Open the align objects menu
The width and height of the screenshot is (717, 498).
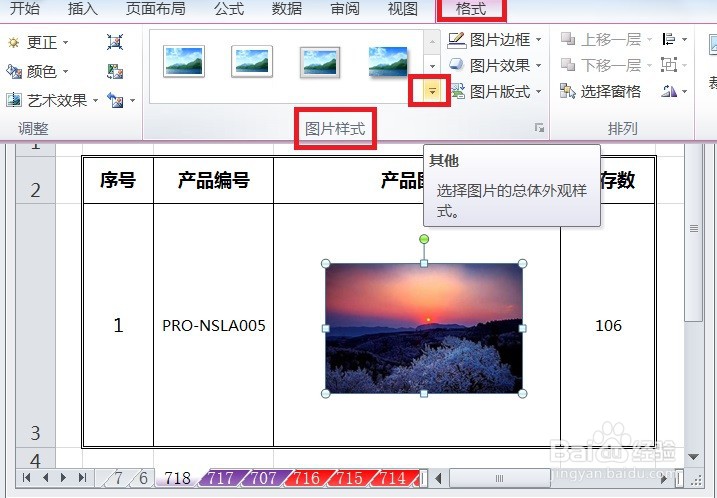pyautogui.click(x=674, y=40)
